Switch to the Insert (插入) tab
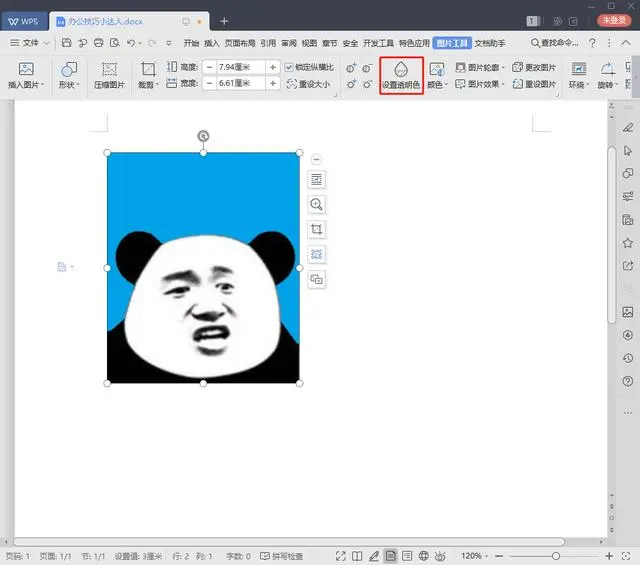This screenshot has width=640, height=565. [x=211, y=43]
